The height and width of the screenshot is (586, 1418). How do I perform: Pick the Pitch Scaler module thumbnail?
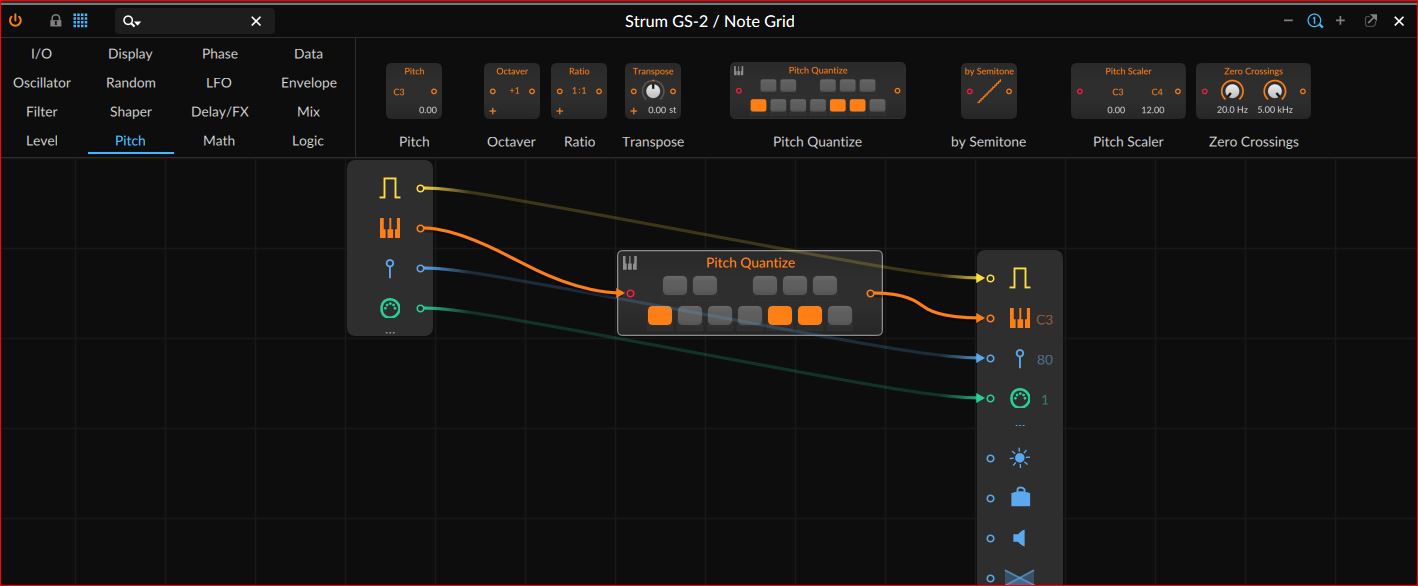pos(1128,91)
